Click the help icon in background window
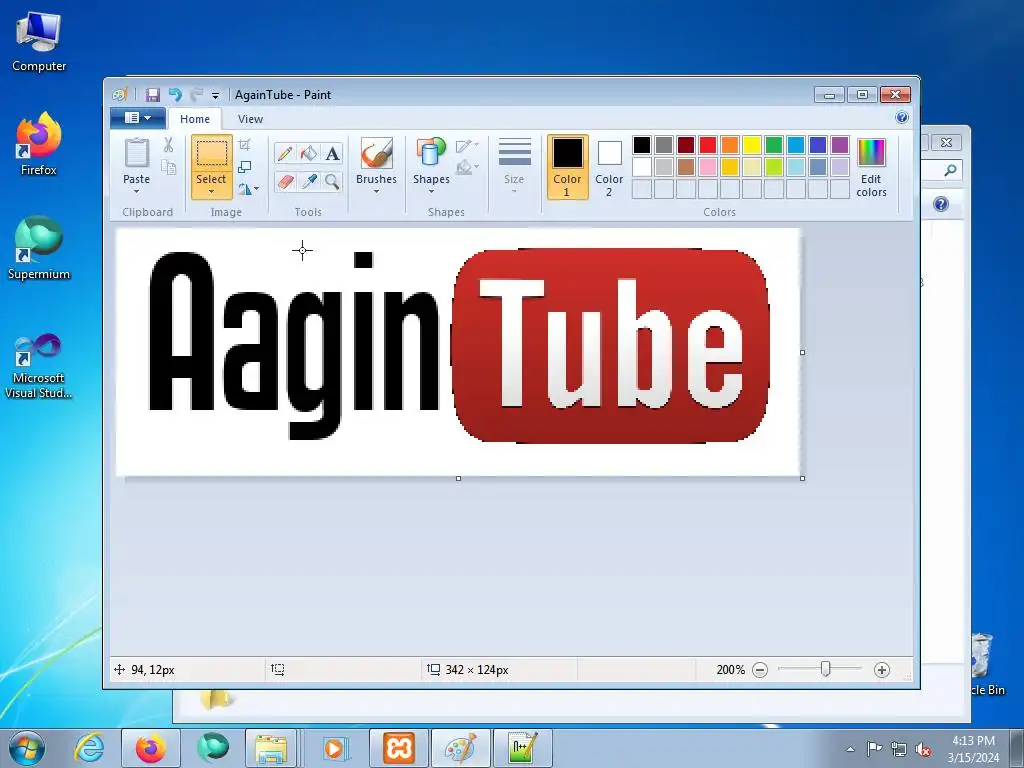 (940, 204)
